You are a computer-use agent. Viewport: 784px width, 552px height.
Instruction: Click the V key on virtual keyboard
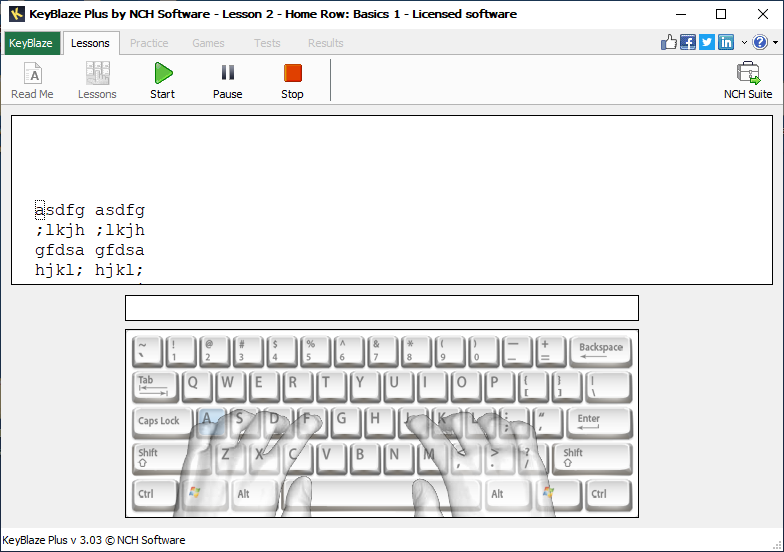tap(330, 458)
